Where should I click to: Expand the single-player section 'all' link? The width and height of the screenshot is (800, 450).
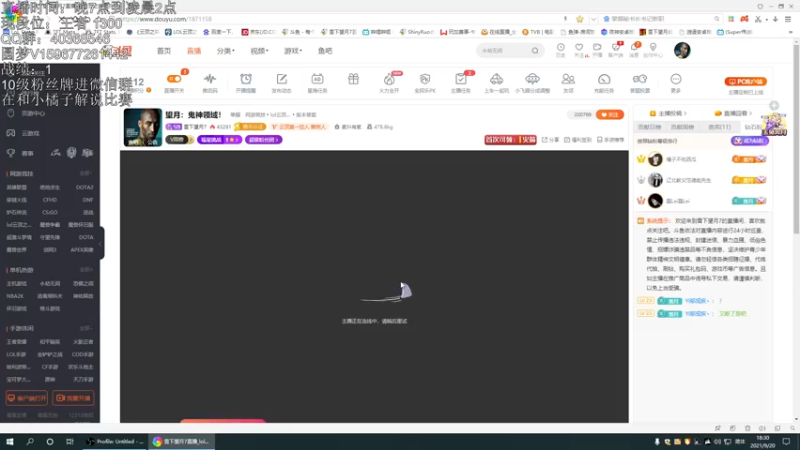86,269
